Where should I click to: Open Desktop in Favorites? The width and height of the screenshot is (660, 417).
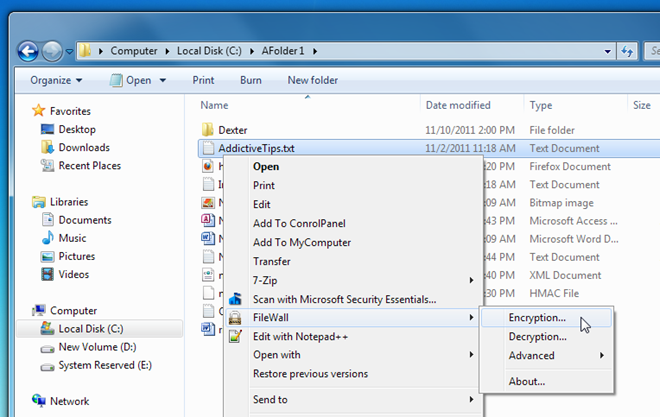[77, 129]
